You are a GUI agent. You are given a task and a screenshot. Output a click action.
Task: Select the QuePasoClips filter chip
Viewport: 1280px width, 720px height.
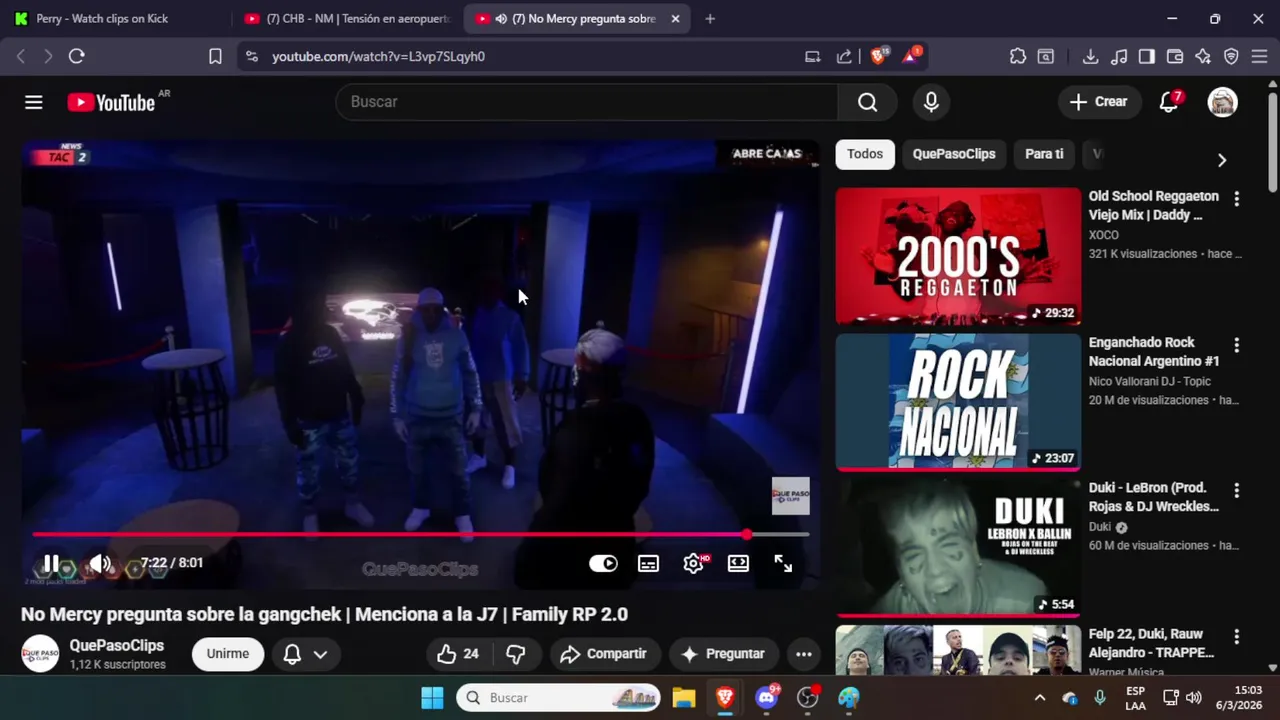[x=953, y=154]
